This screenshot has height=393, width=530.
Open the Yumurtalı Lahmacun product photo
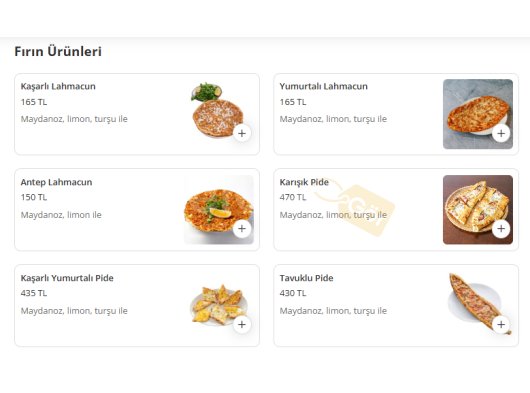point(478,114)
